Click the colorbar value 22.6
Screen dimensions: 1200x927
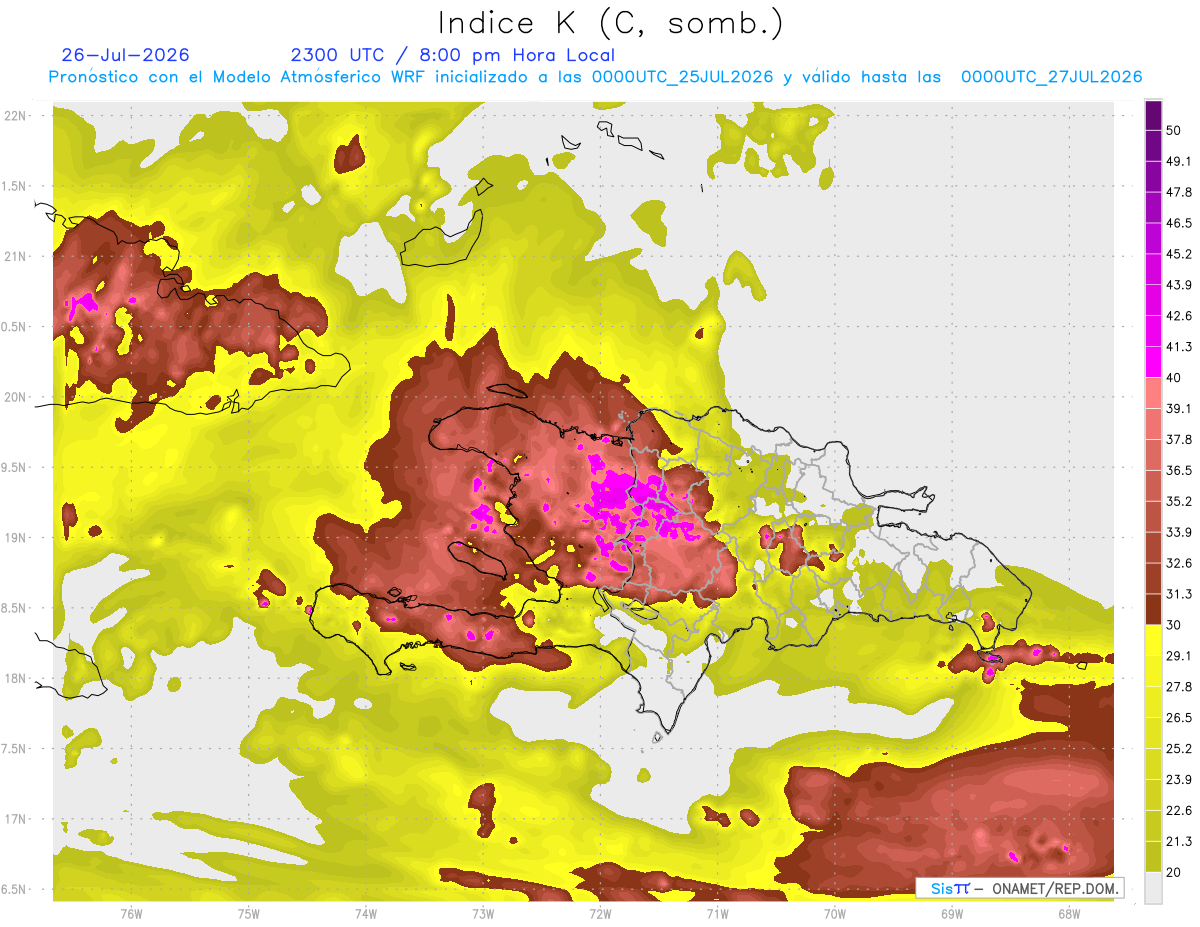[x=1179, y=810]
